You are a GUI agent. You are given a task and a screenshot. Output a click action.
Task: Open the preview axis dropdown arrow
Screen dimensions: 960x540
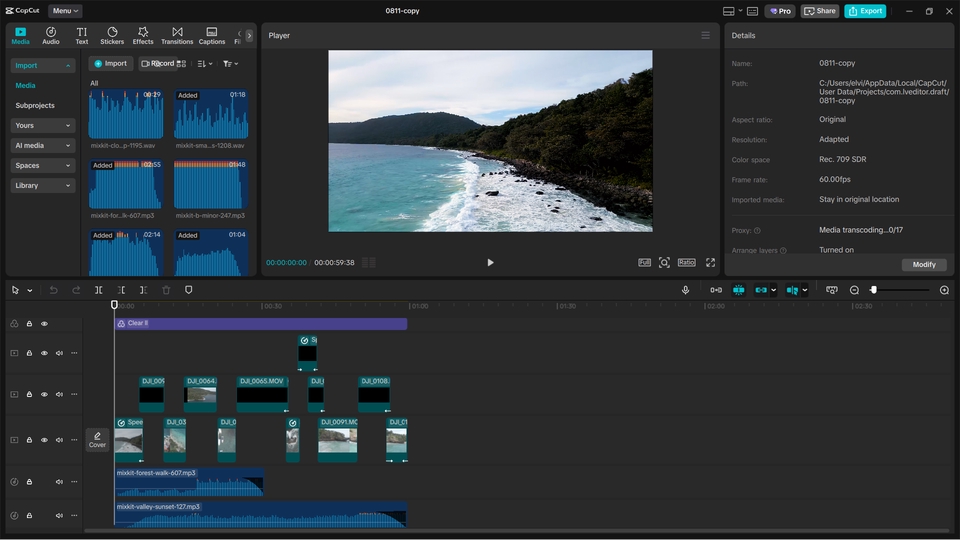coord(804,291)
